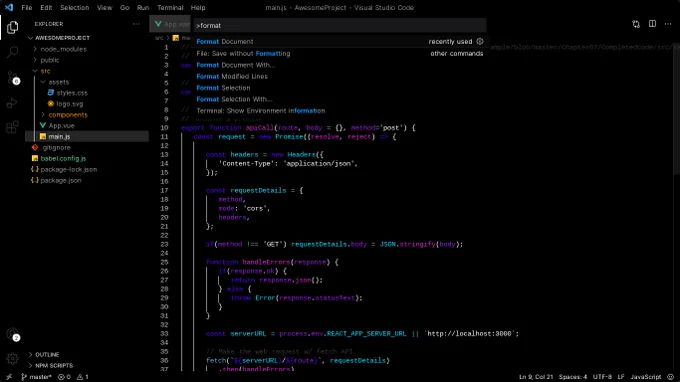Open the View menu

[x=105, y=7]
